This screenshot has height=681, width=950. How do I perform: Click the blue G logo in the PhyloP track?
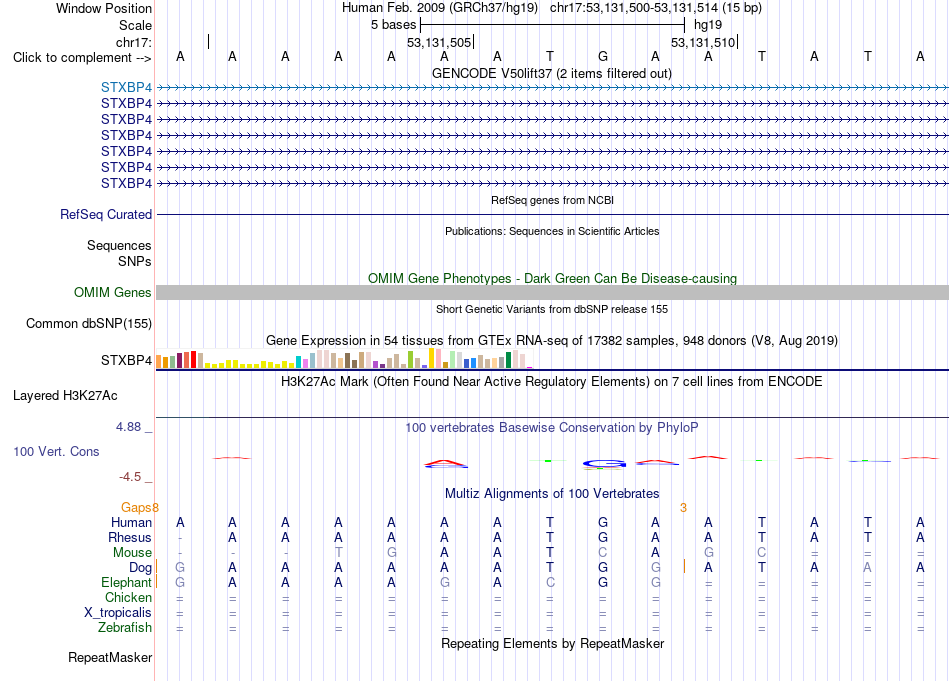coord(604,465)
